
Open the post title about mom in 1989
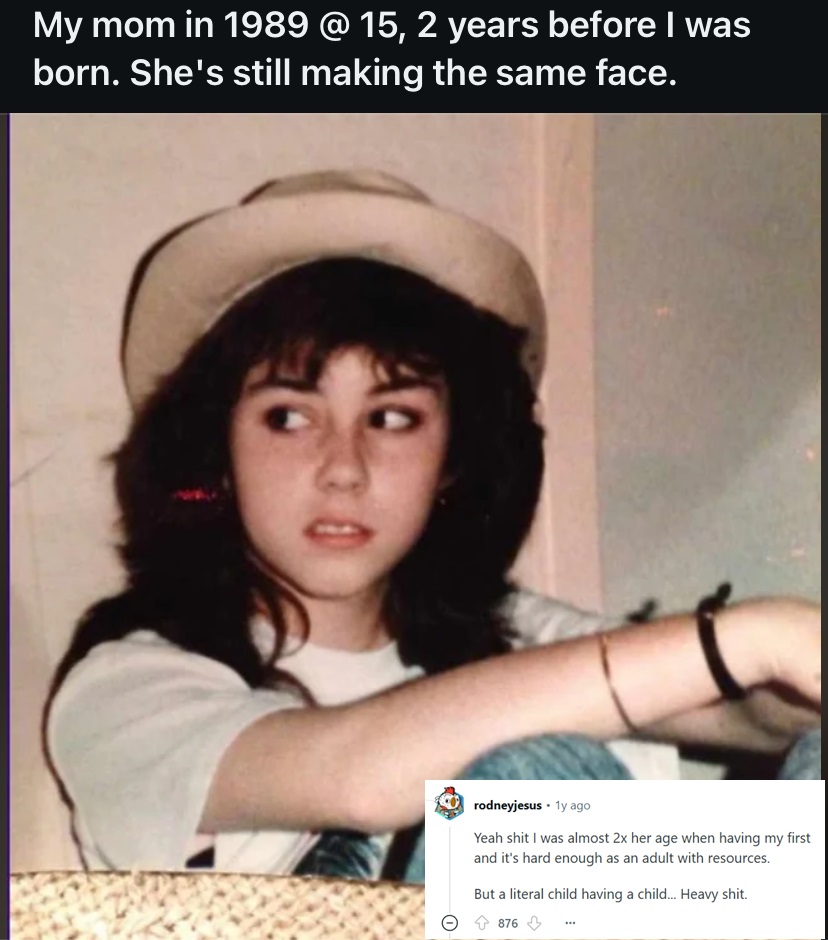(392, 49)
